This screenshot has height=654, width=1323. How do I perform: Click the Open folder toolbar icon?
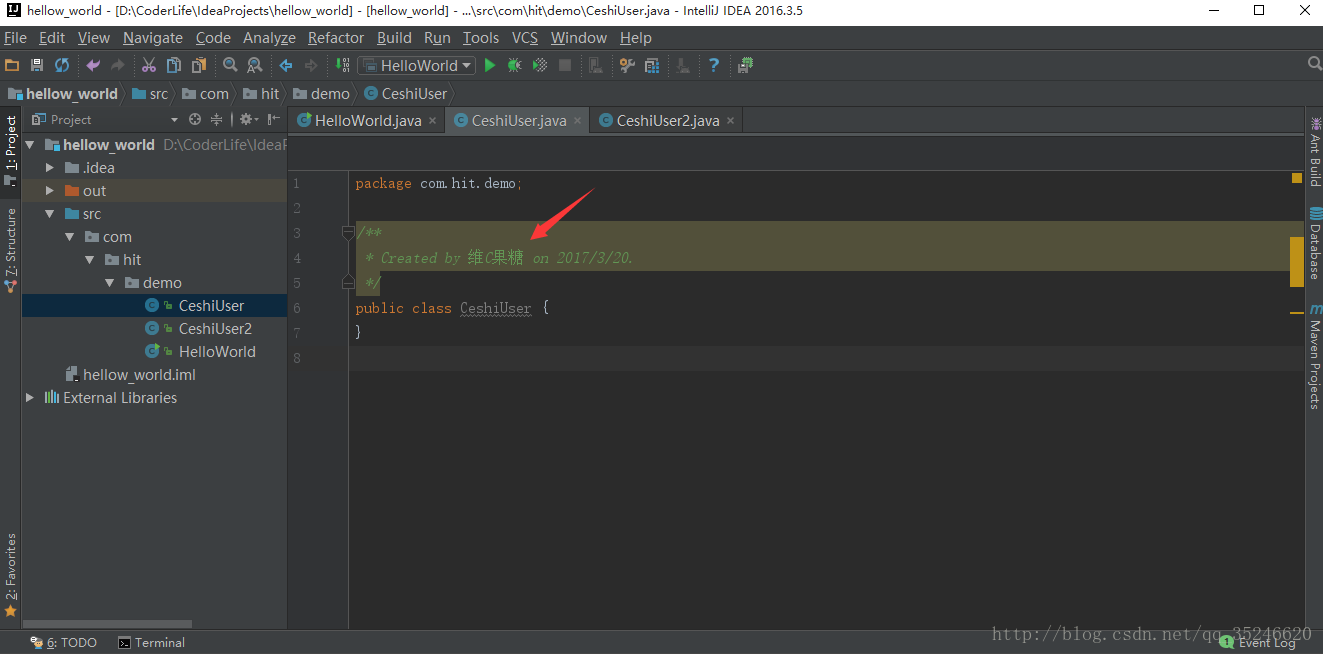pyautogui.click(x=12, y=65)
